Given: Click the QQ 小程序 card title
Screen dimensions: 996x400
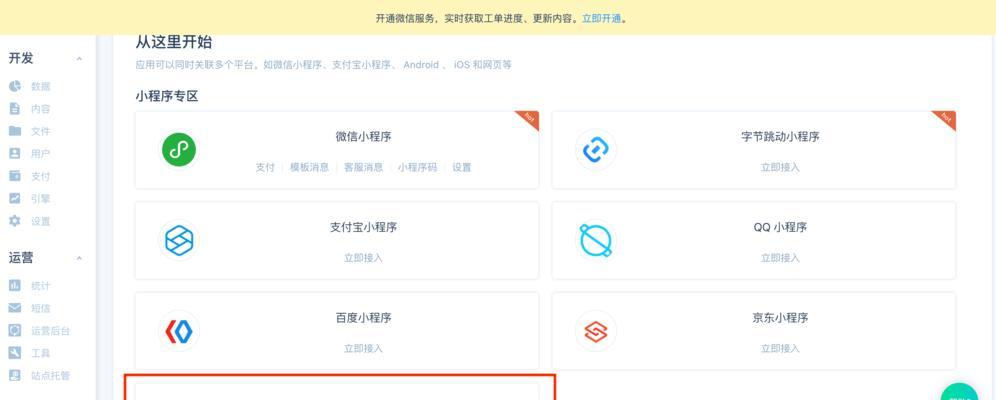Looking at the screenshot, I should coord(780,227).
